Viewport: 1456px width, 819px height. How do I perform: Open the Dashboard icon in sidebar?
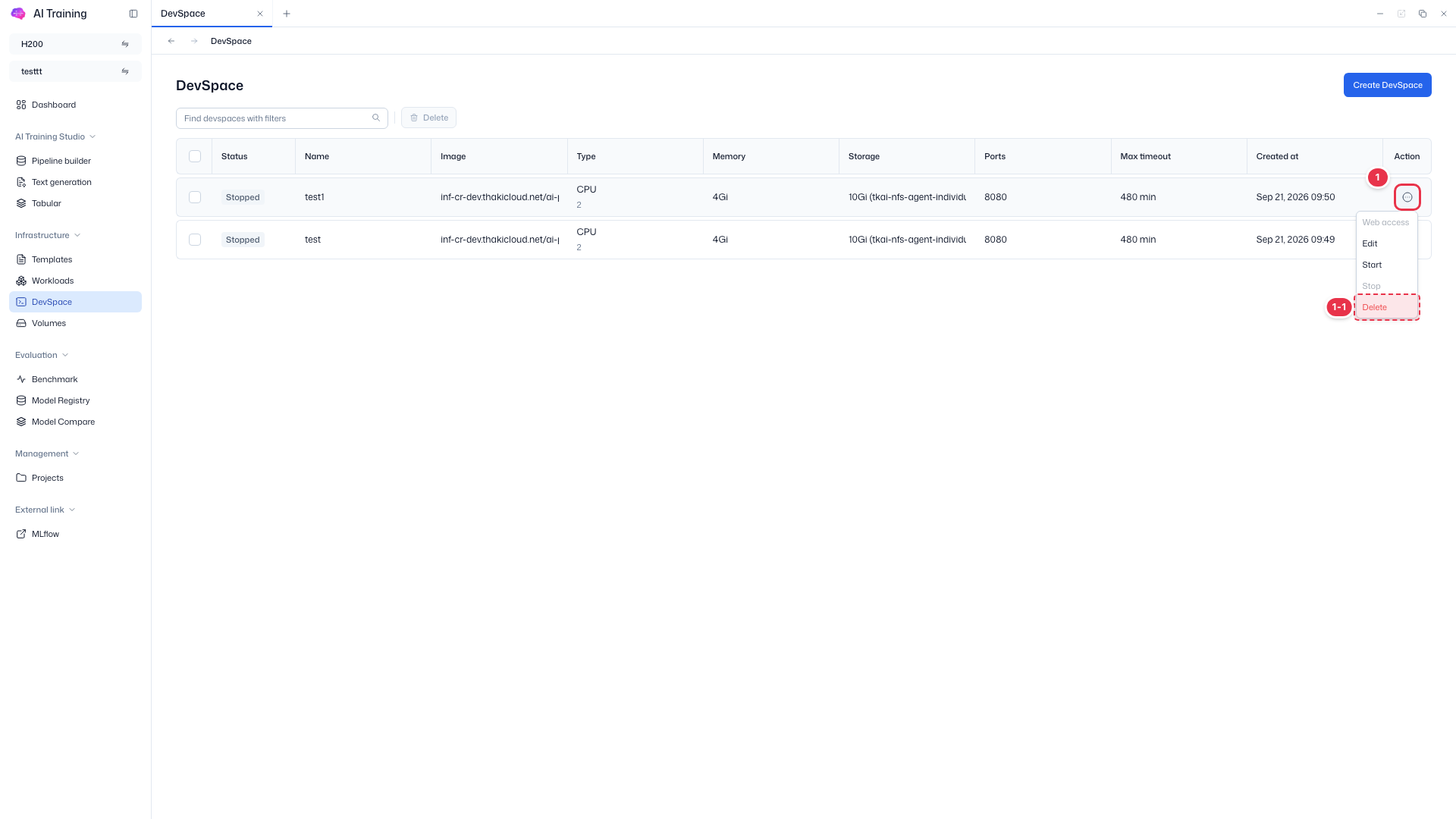21,105
